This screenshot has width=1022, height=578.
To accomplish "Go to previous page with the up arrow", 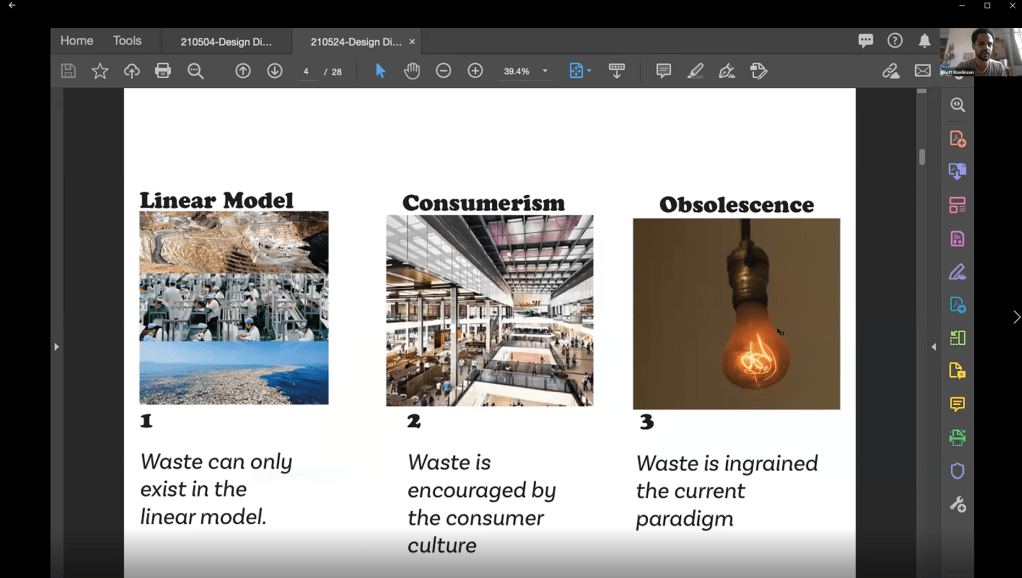I will point(243,71).
